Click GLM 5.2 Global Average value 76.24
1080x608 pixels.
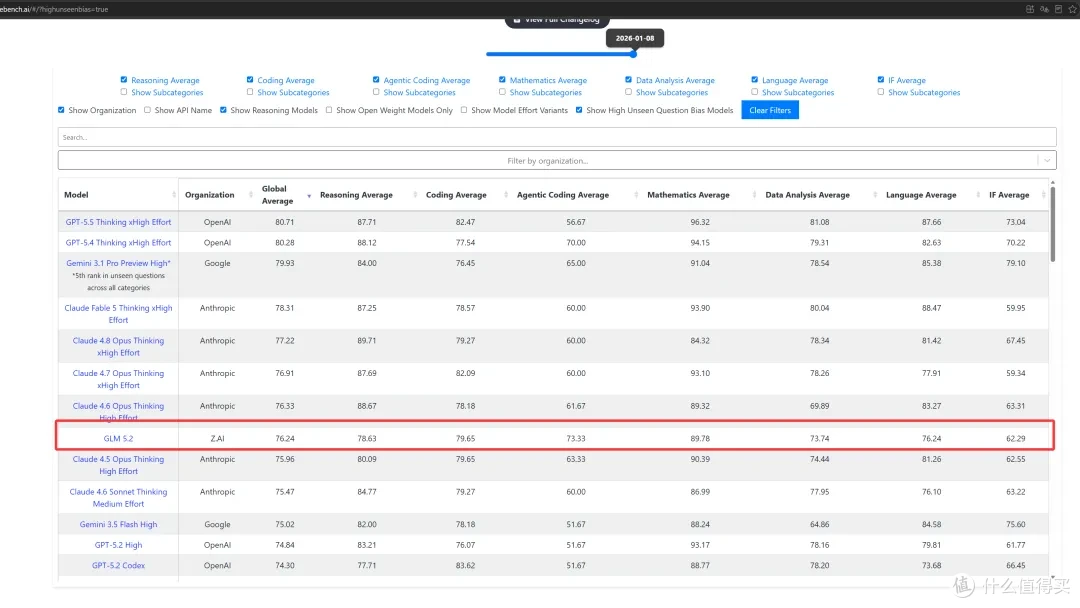tap(285, 439)
